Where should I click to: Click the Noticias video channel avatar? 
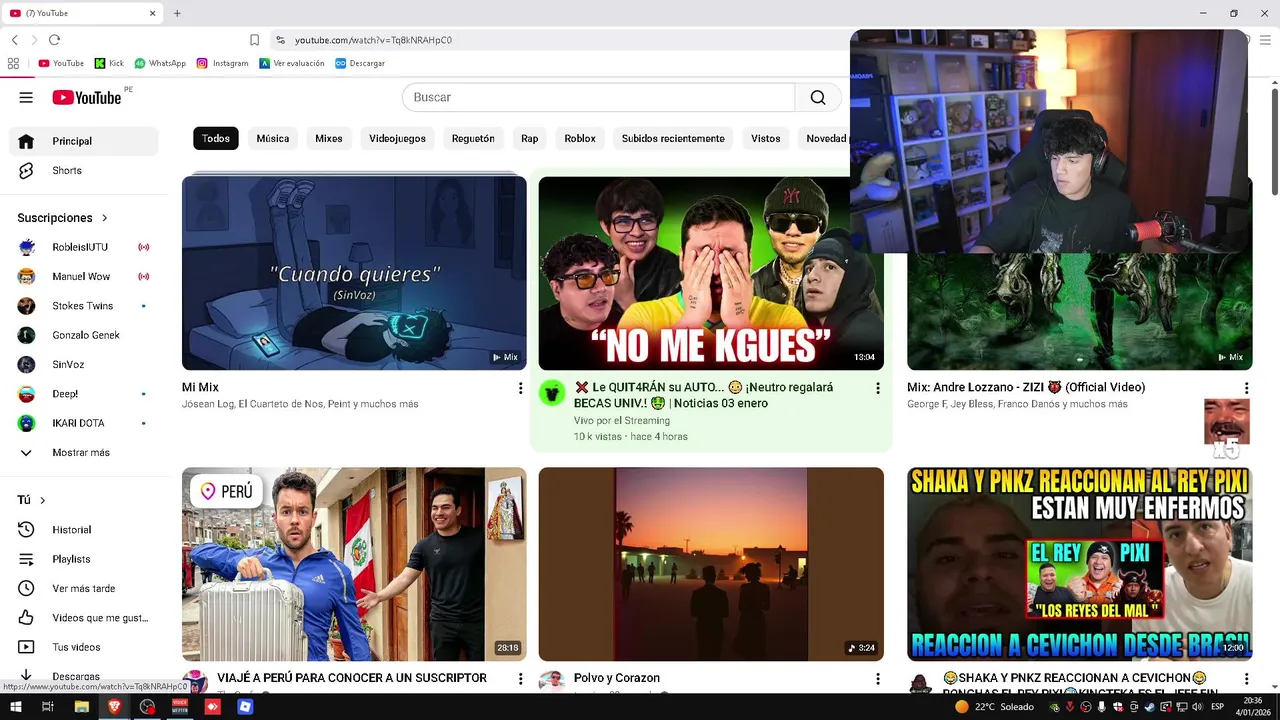tap(552, 393)
